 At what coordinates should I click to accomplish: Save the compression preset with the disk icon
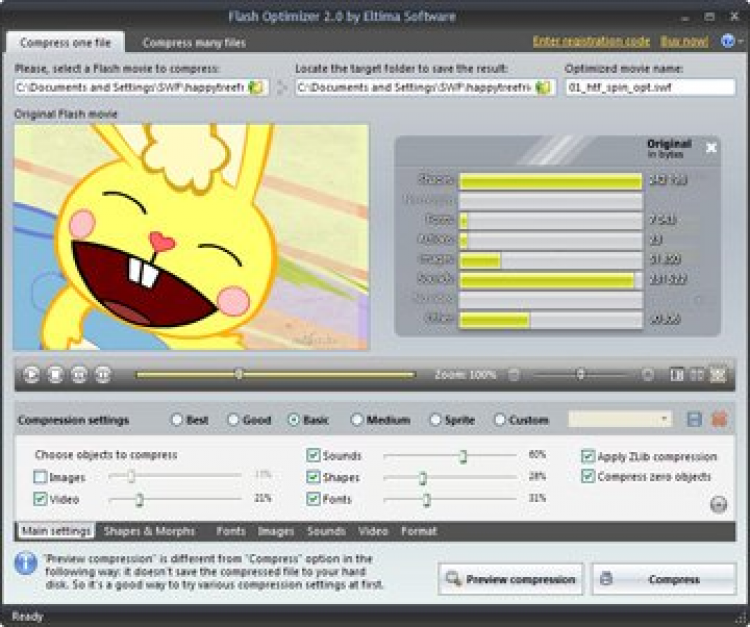695,420
